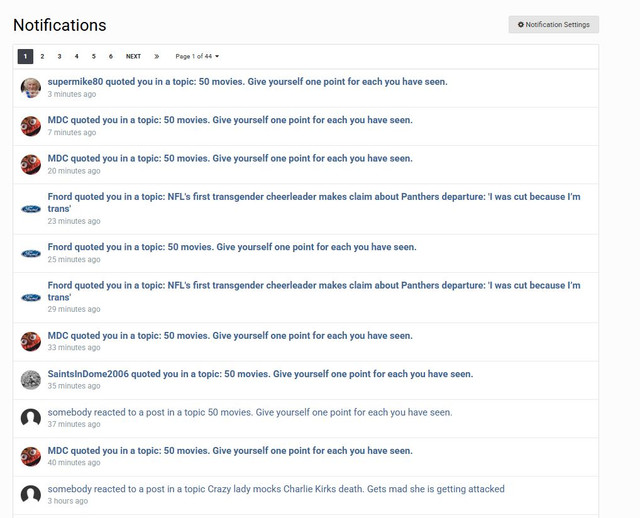Click '7 minutes ago' timestamp
640x518 pixels.
tap(72, 133)
